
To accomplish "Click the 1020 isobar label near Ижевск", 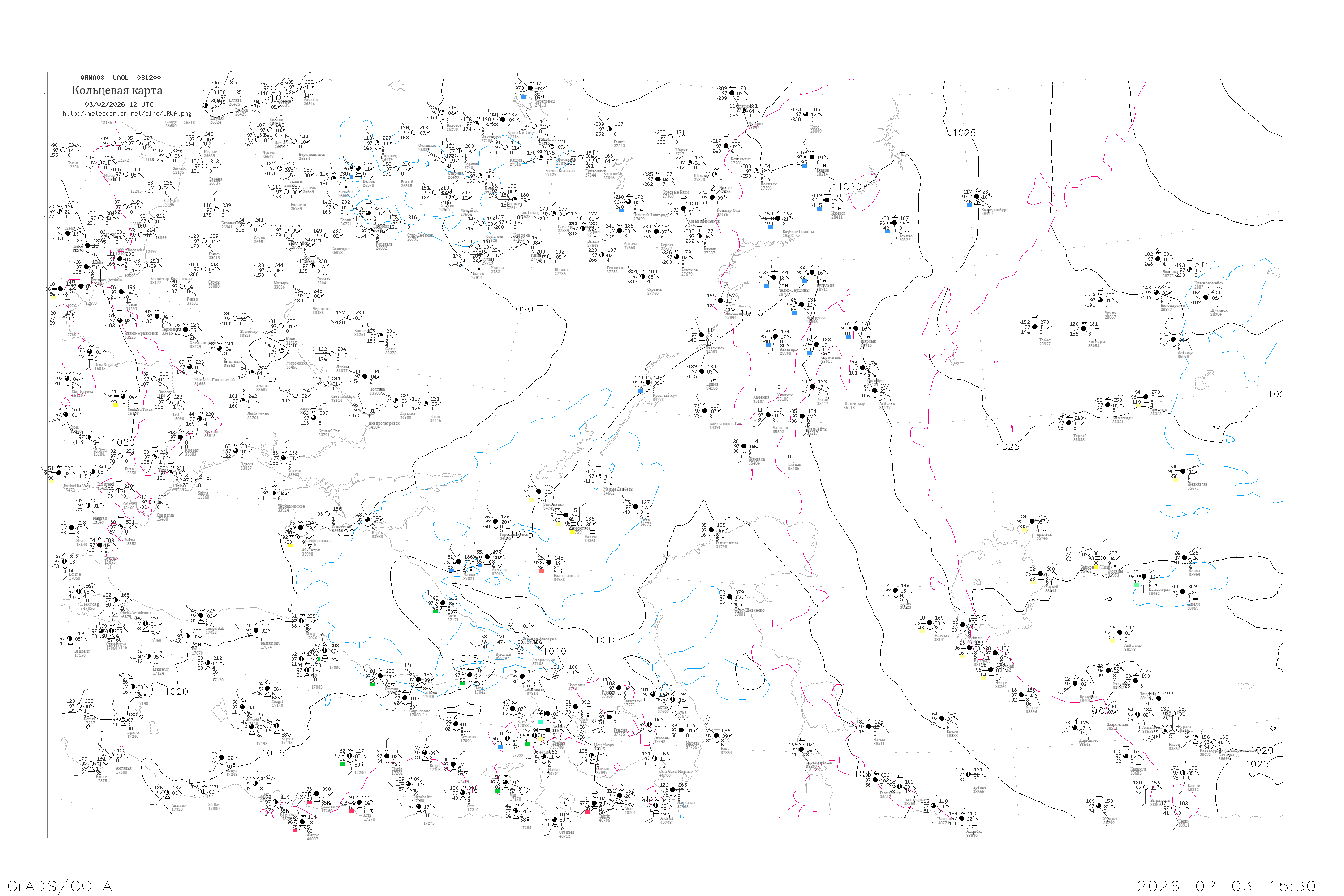I will click(x=850, y=187).
